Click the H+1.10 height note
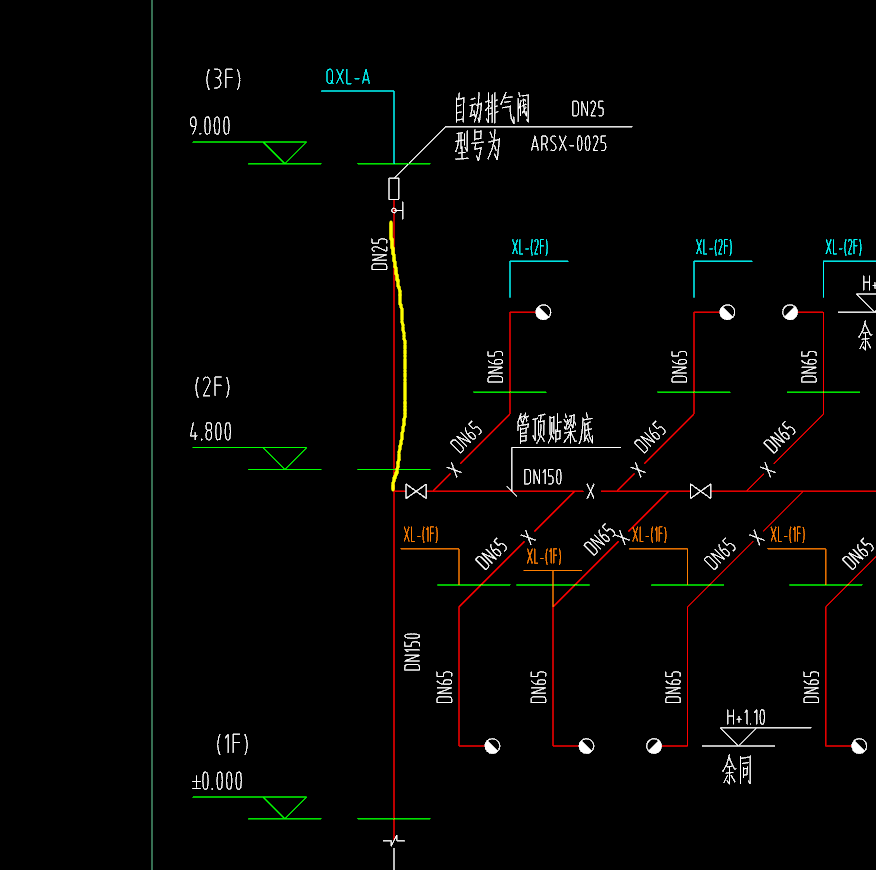Image resolution: width=876 pixels, height=870 pixels. 745,717
